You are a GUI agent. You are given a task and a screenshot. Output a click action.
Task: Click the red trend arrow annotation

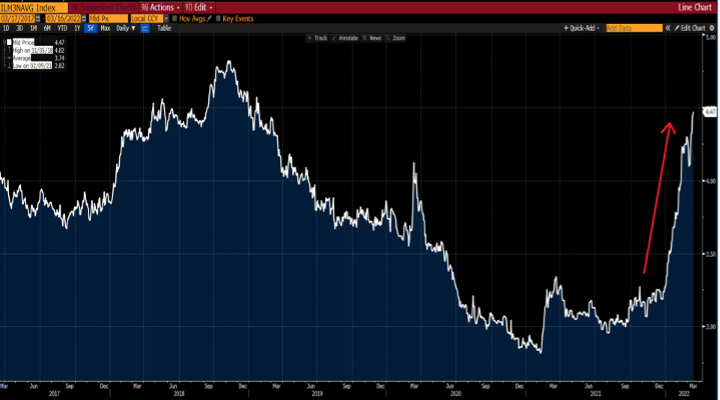(x=655, y=195)
